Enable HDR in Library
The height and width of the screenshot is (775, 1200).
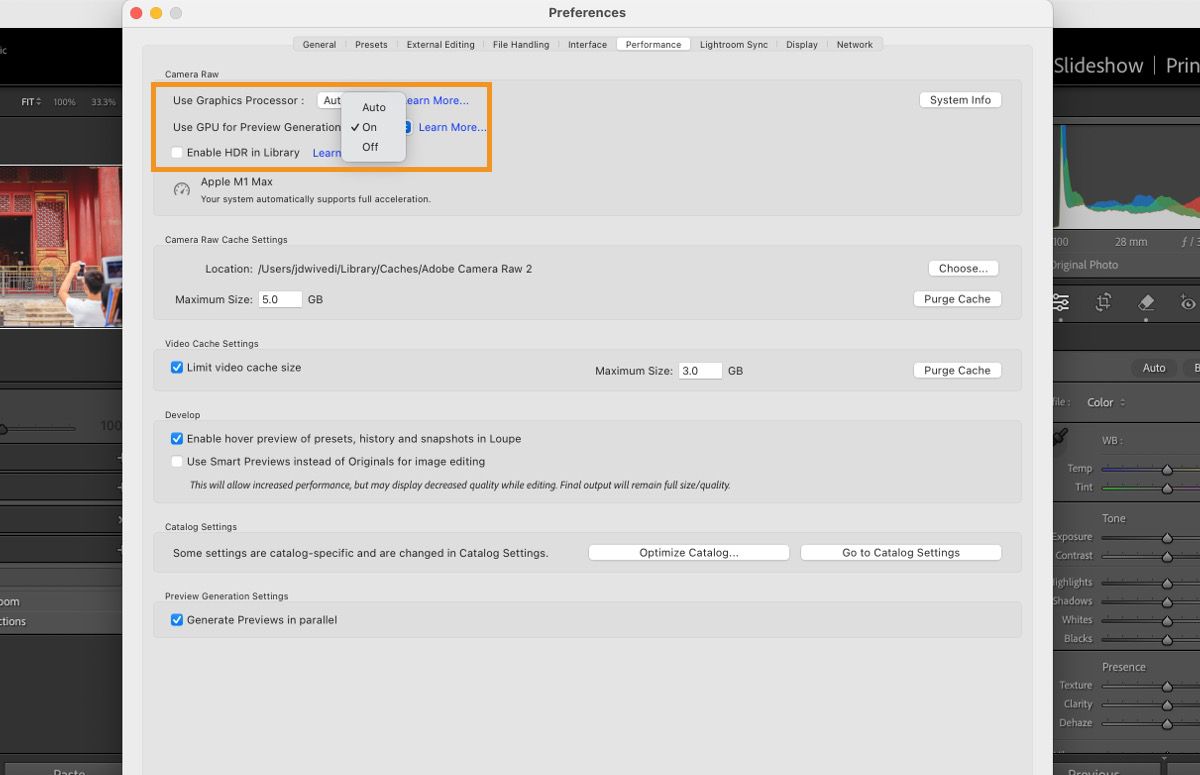pyautogui.click(x=177, y=152)
